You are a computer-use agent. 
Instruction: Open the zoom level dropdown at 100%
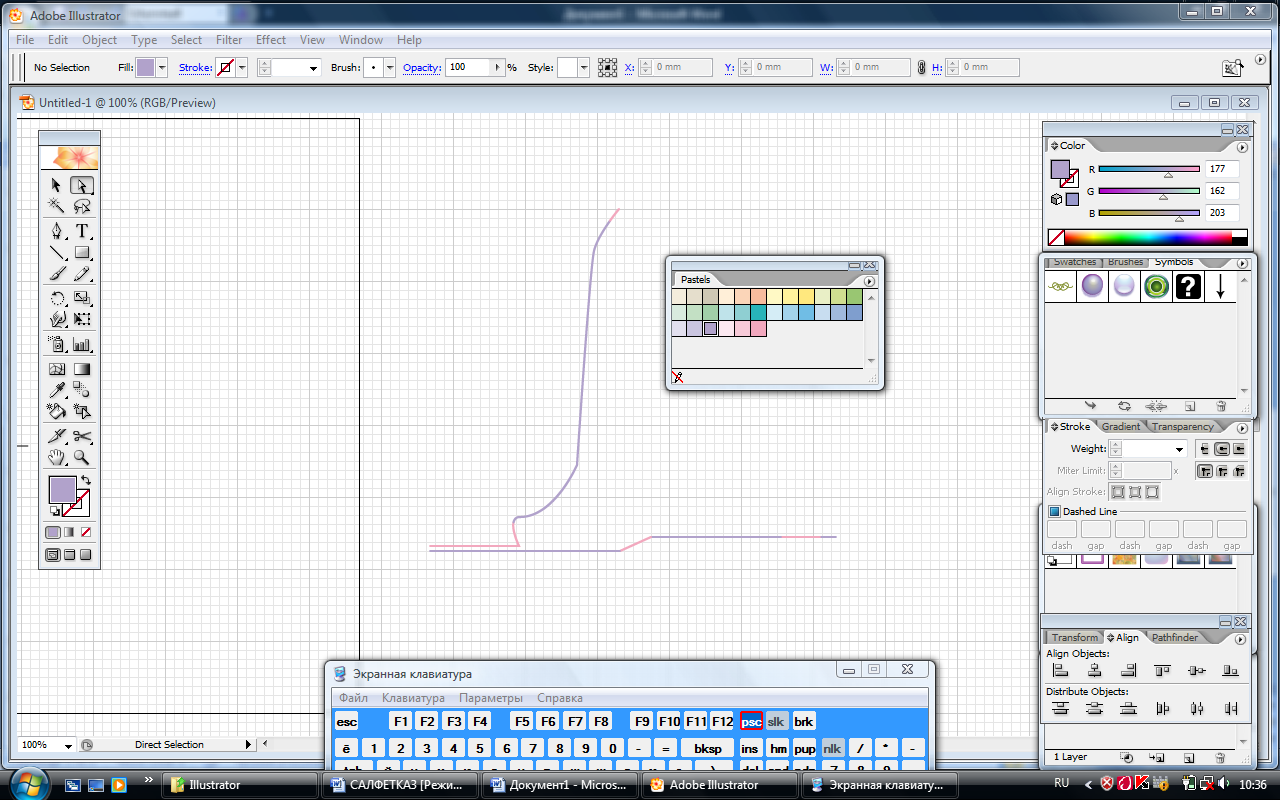point(68,745)
